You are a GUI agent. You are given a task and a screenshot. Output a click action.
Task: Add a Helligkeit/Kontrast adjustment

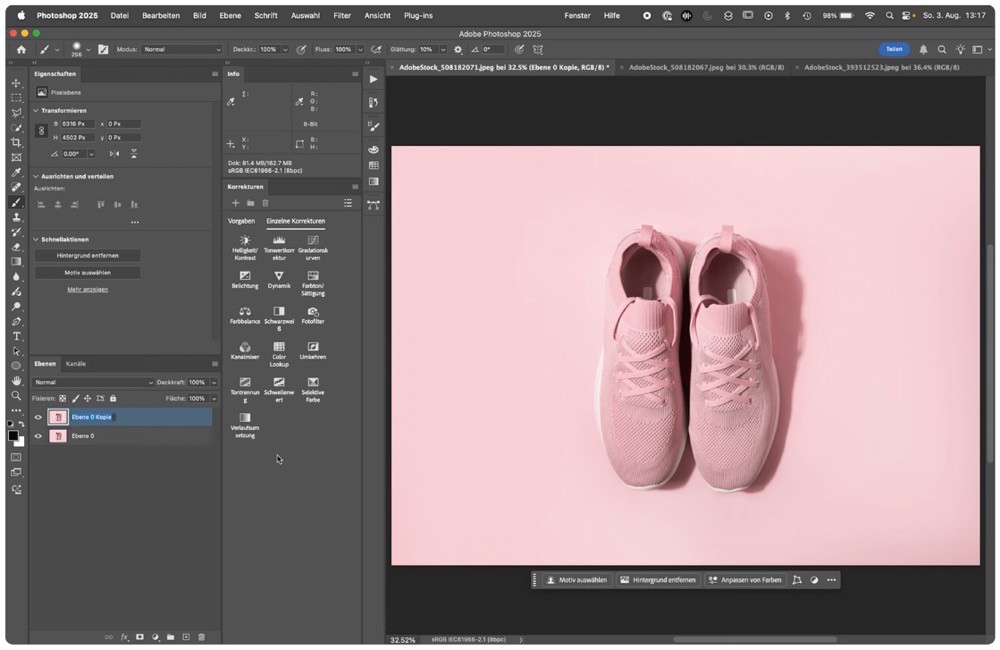tap(245, 241)
